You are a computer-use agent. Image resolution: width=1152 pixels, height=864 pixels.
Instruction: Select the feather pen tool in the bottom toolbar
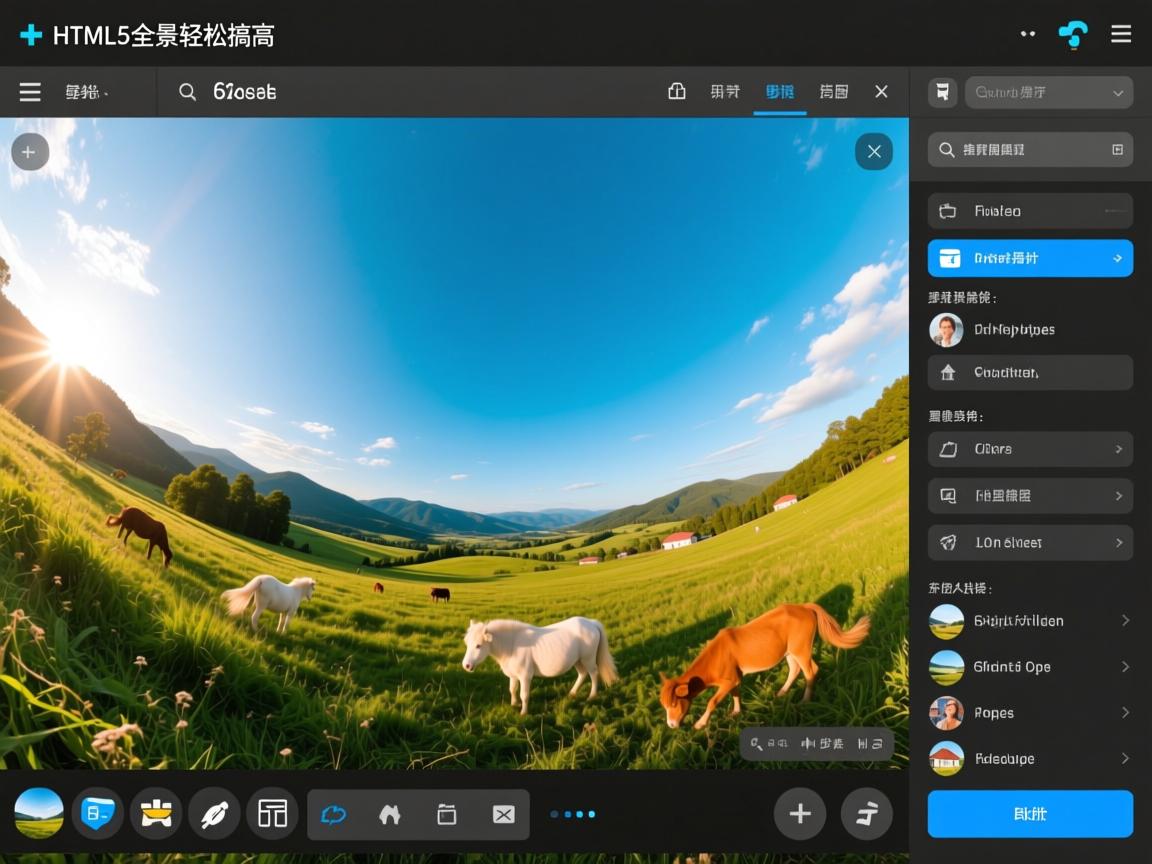click(x=215, y=813)
